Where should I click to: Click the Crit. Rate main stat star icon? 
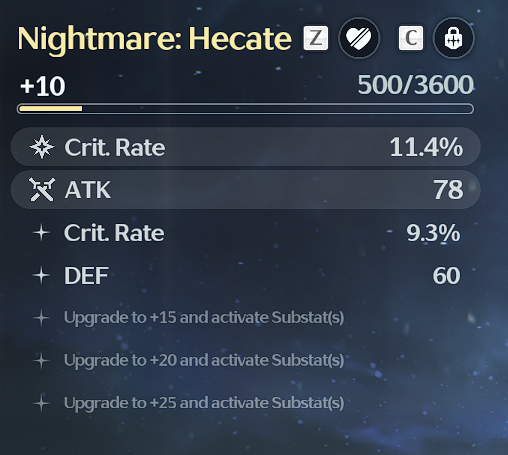point(42,147)
